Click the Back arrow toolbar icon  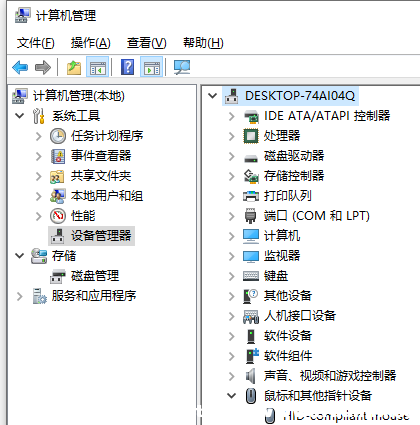[20, 67]
